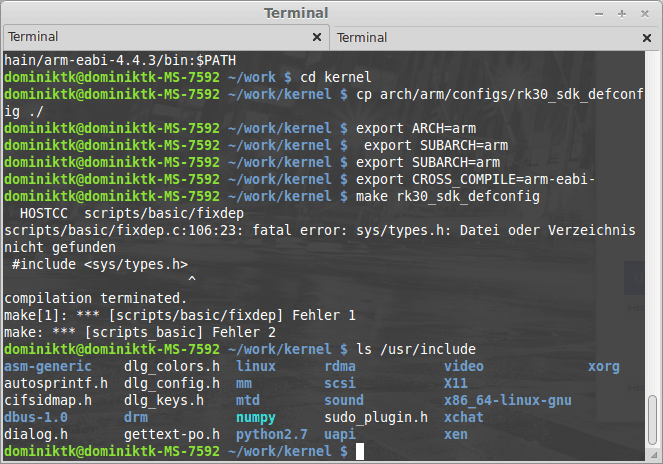The height and width of the screenshot is (464, 663).
Task: Click the 'compilation terminated.' line
Action: coord(96,299)
